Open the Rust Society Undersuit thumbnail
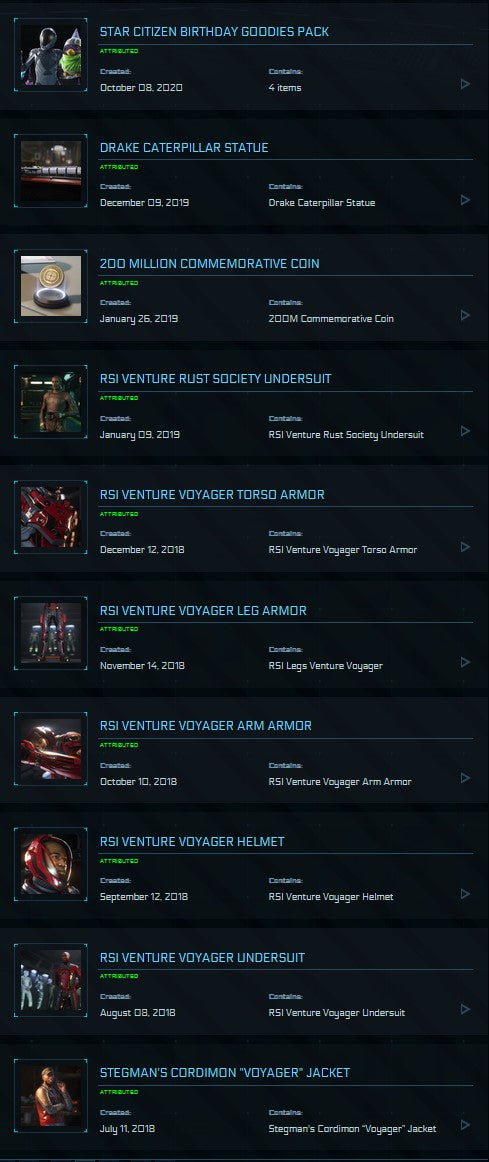Image resolution: width=489 pixels, height=1162 pixels. point(51,402)
